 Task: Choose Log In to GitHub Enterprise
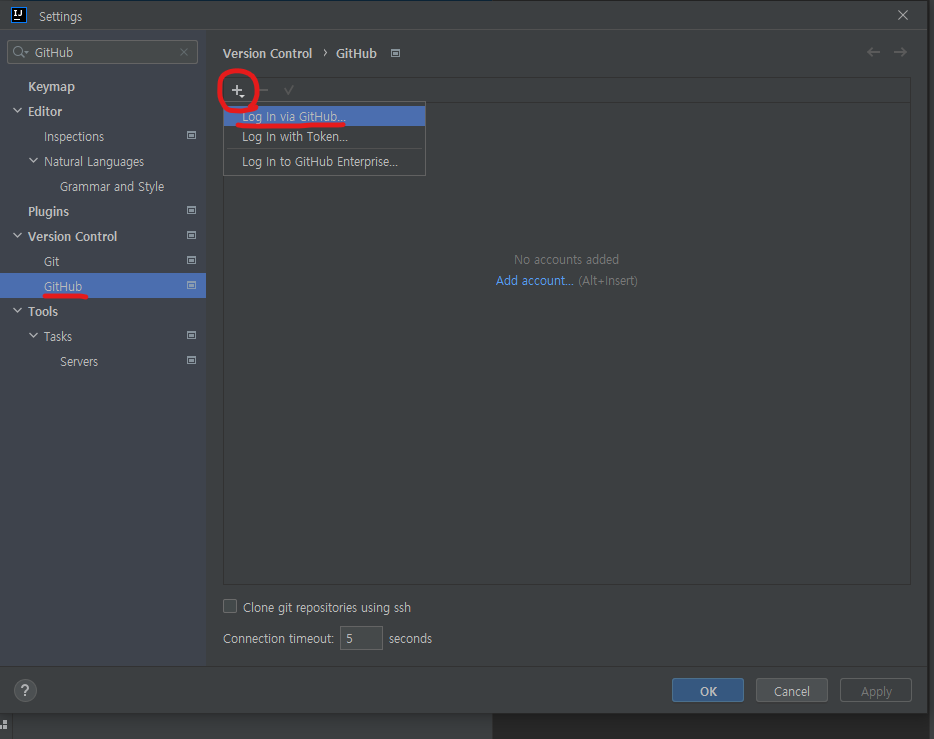click(x=325, y=162)
